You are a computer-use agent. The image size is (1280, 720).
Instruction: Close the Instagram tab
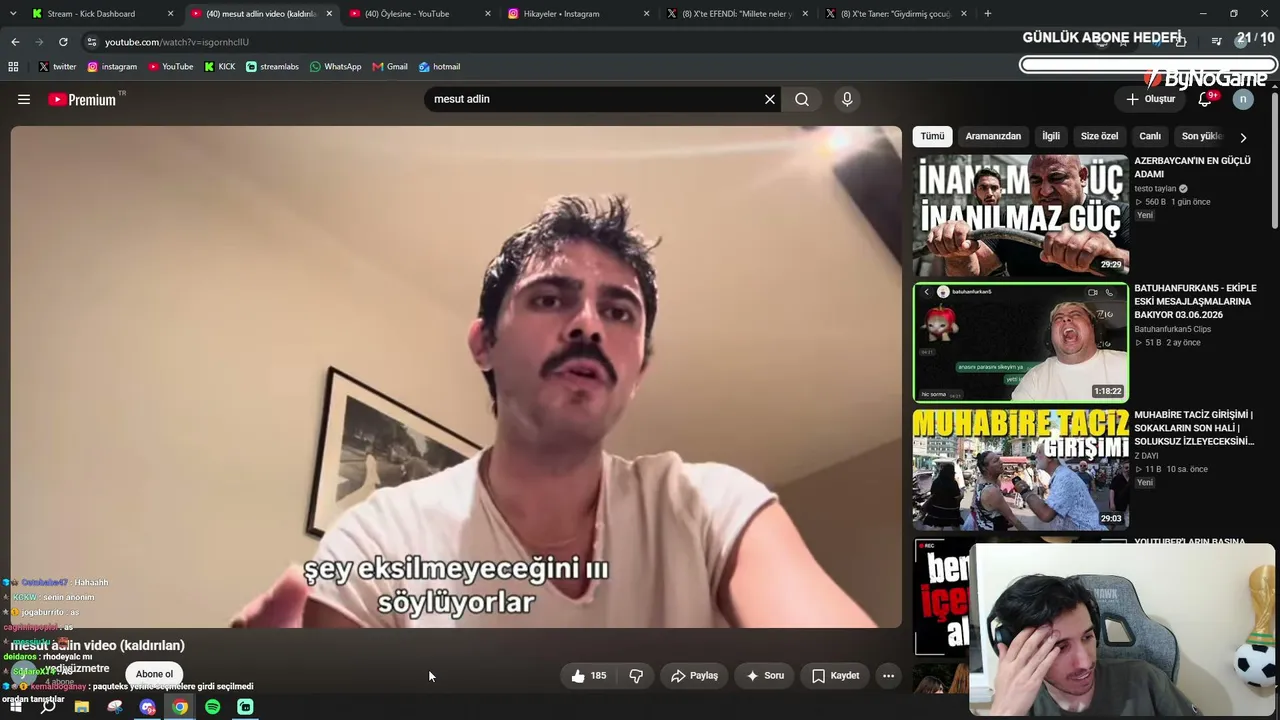[x=646, y=14]
